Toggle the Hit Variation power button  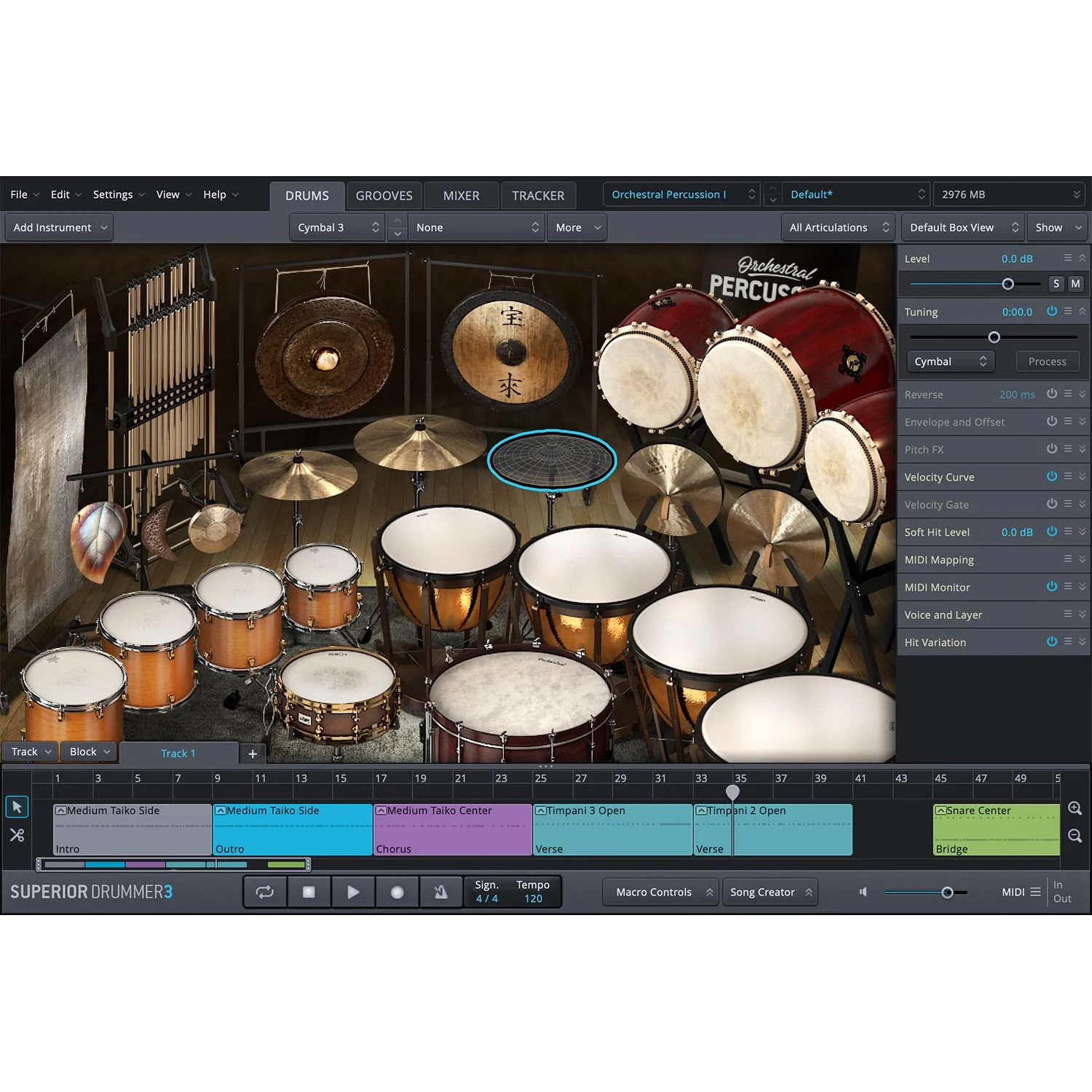coord(1052,641)
